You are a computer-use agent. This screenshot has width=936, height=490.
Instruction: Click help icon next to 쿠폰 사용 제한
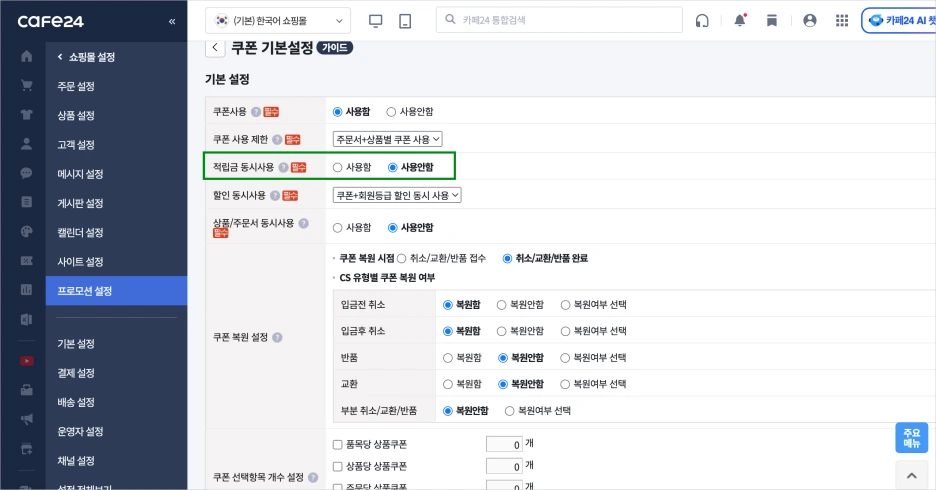pos(277,140)
